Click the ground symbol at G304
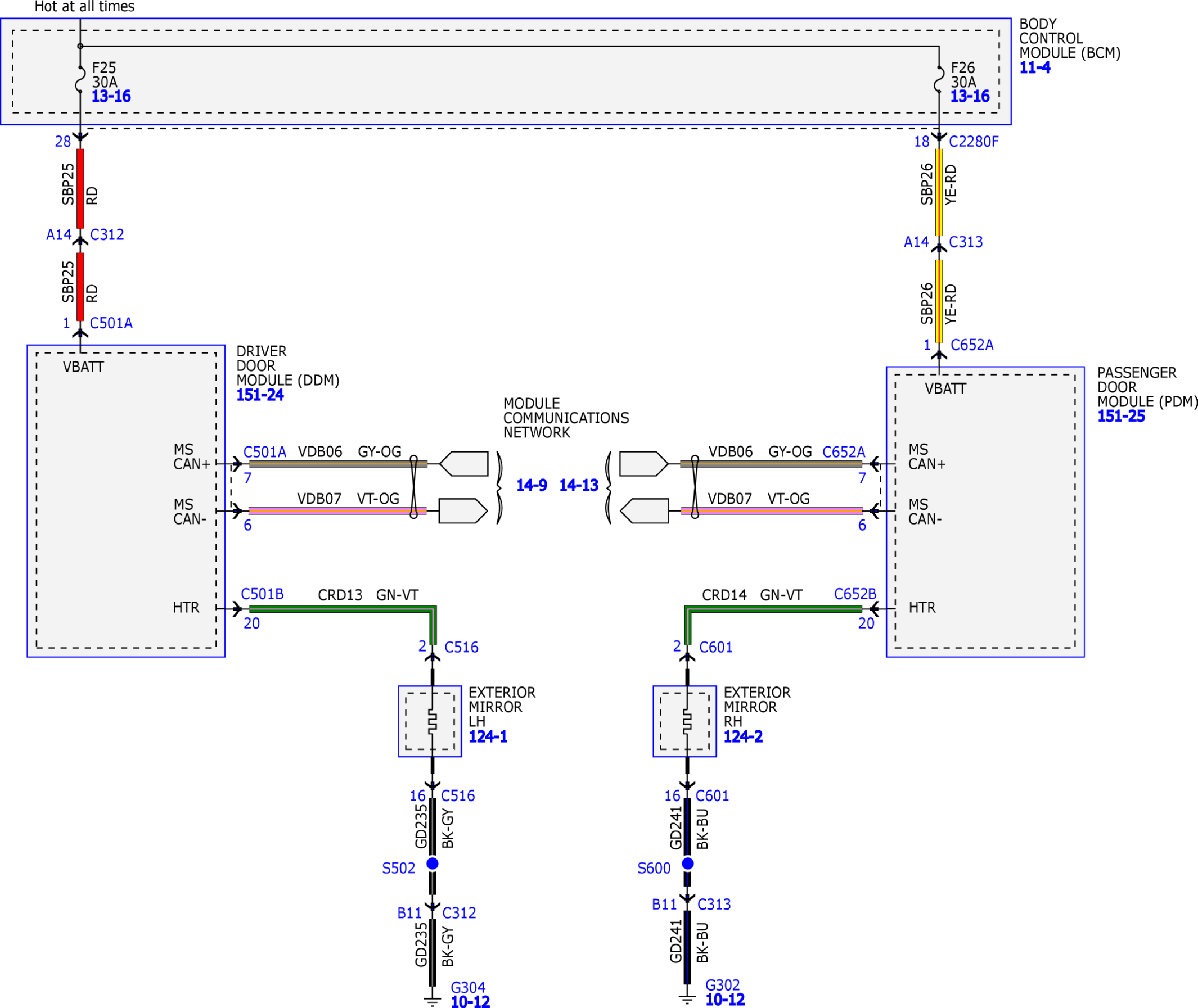This screenshot has width=1198, height=1008. (433, 1001)
